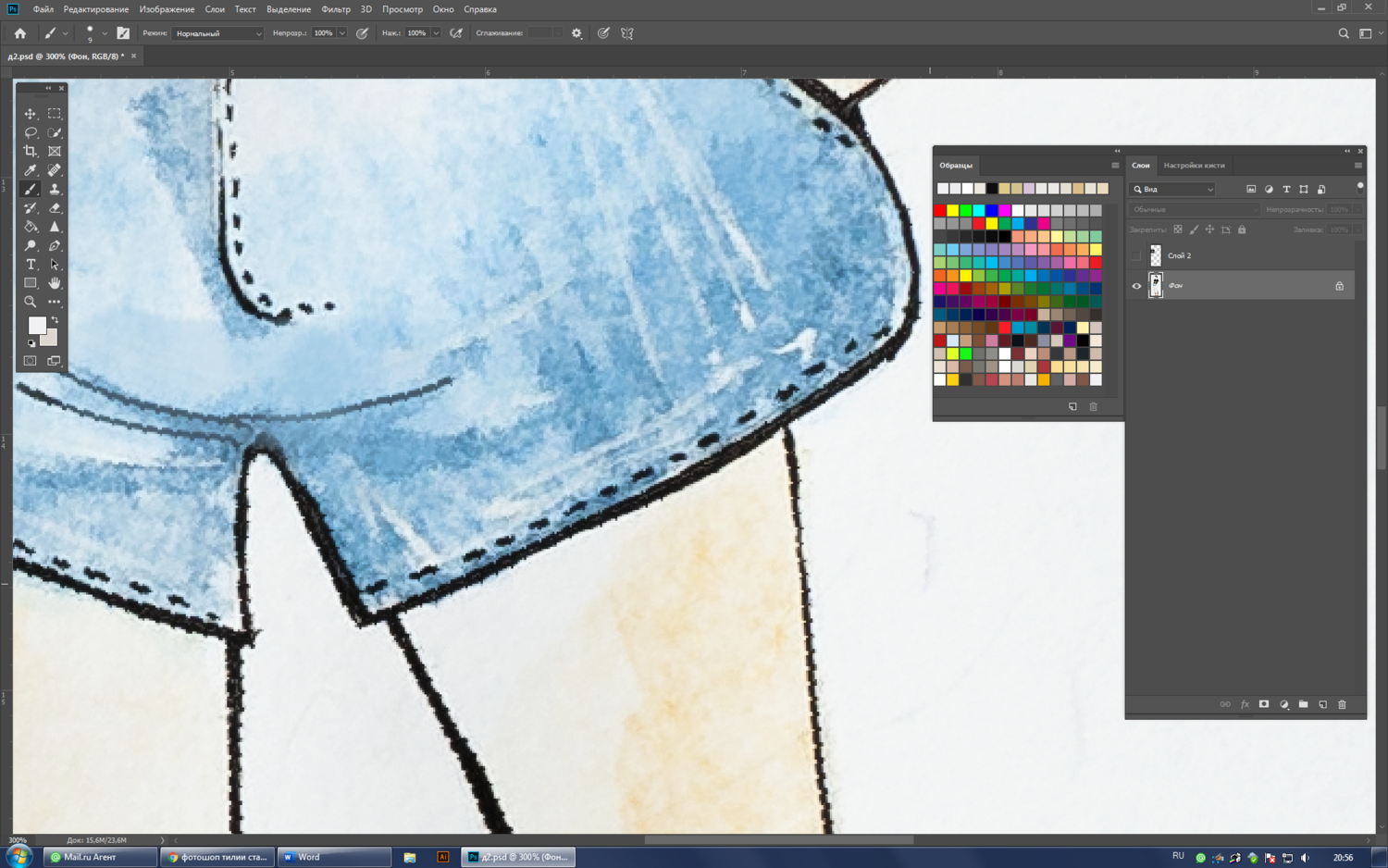Create new layer in Layers panel
The height and width of the screenshot is (868, 1388).
pyautogui.click(x=1322, y=705)
